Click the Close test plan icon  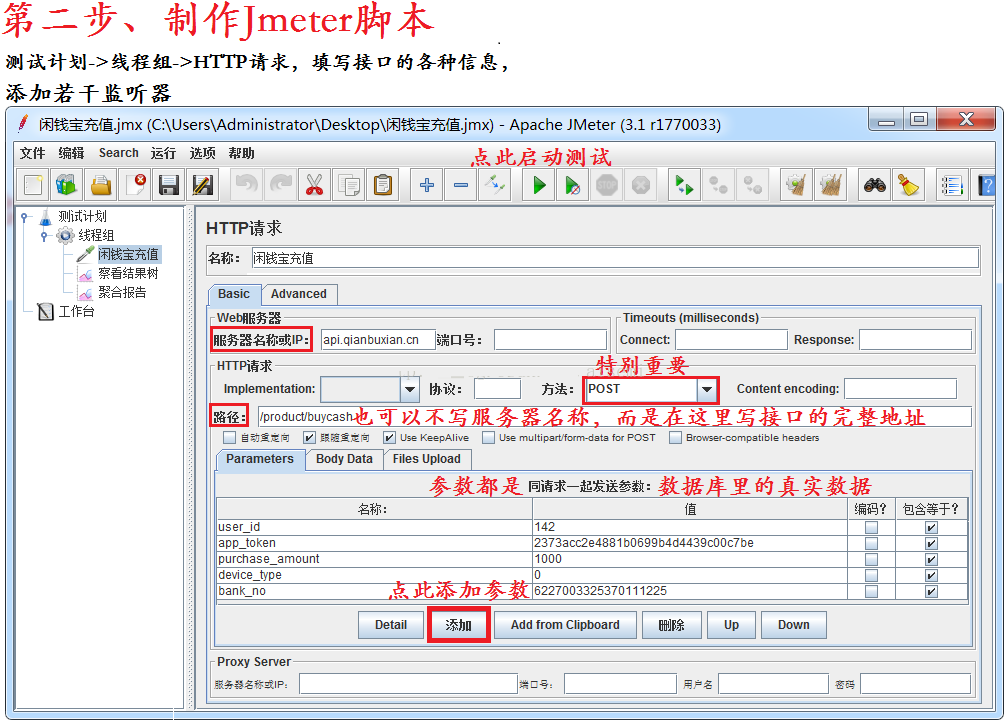click(x=135, y=185)
